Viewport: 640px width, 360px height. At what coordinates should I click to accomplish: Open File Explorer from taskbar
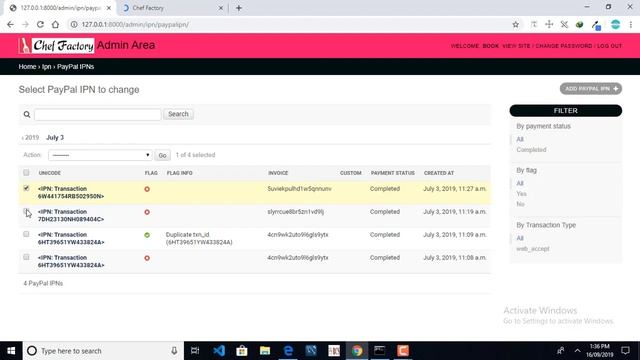265,351
